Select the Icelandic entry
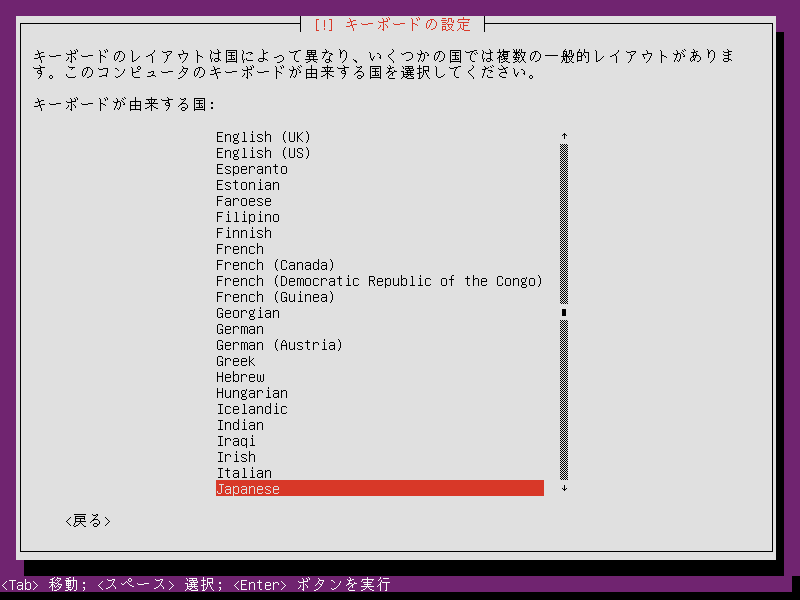This screenshot has width=800, height=600. pyautogui.click(x=251, y=409)
